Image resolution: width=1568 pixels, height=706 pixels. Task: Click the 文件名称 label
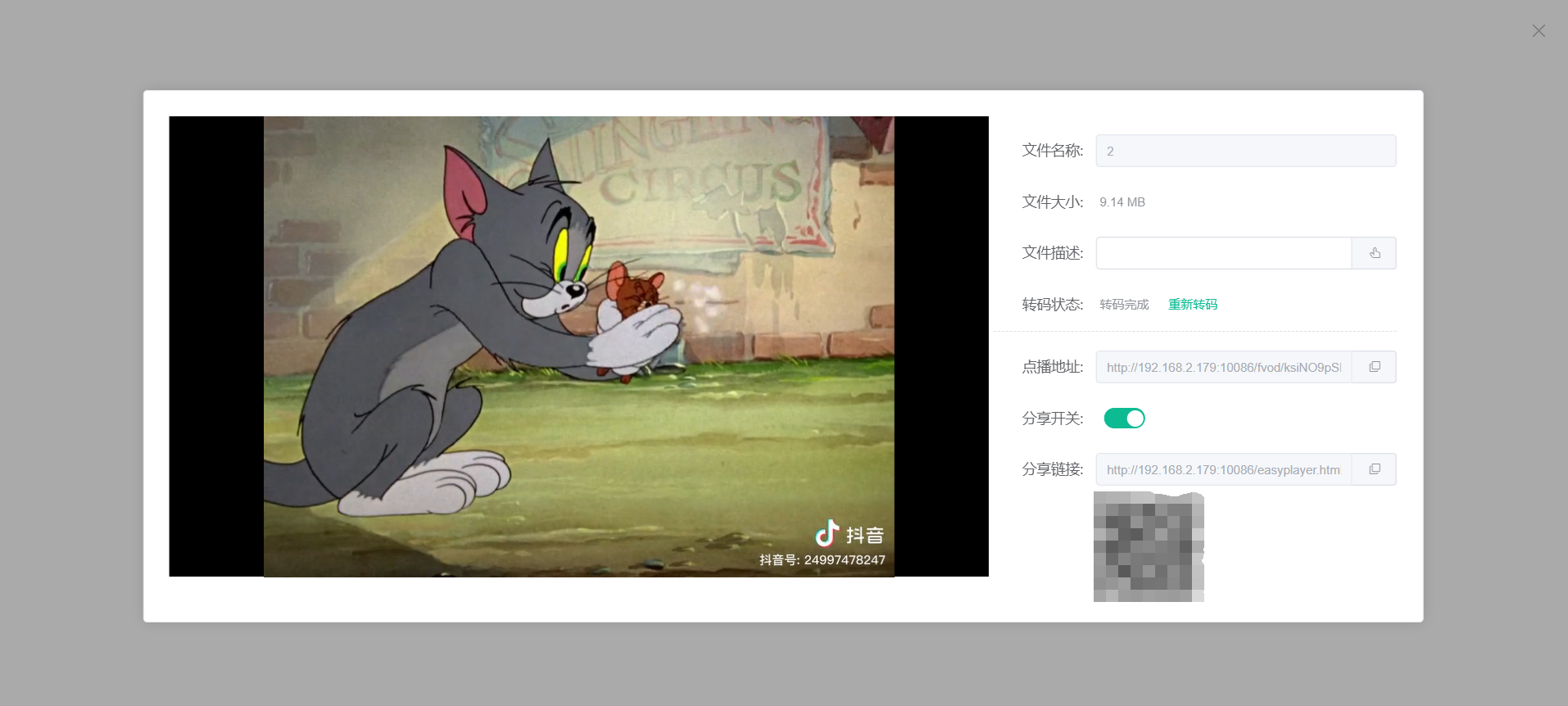pyautogui.click(x=1053, y=151)
